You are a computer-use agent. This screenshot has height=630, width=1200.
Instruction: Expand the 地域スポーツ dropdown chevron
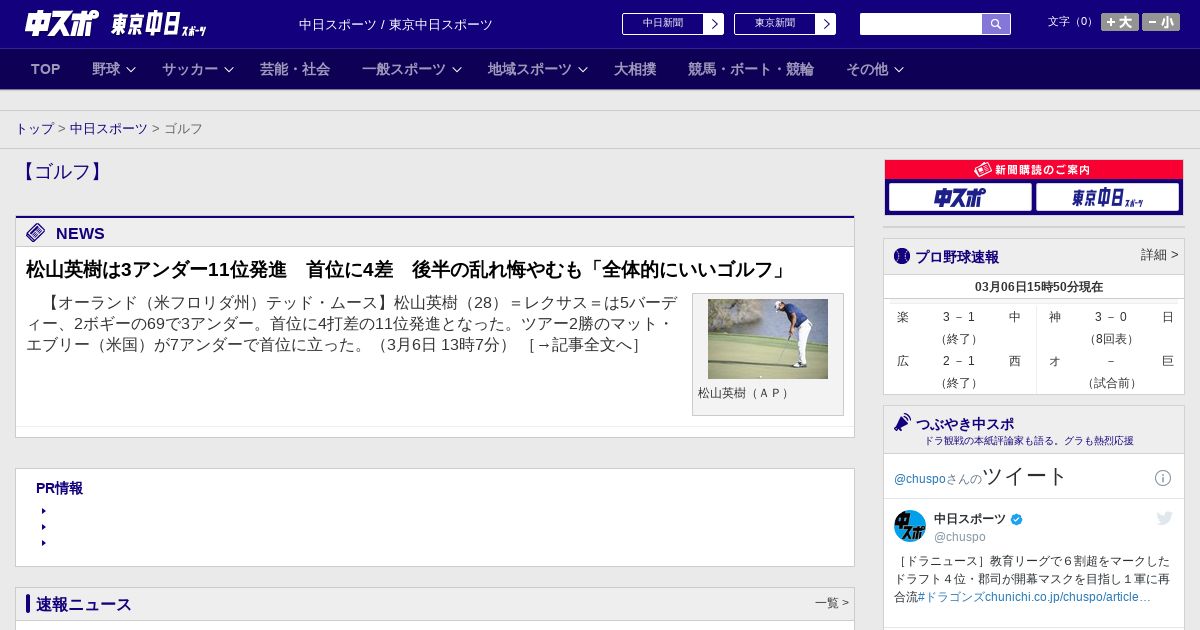pyautogui.click(x=583, y=69)
